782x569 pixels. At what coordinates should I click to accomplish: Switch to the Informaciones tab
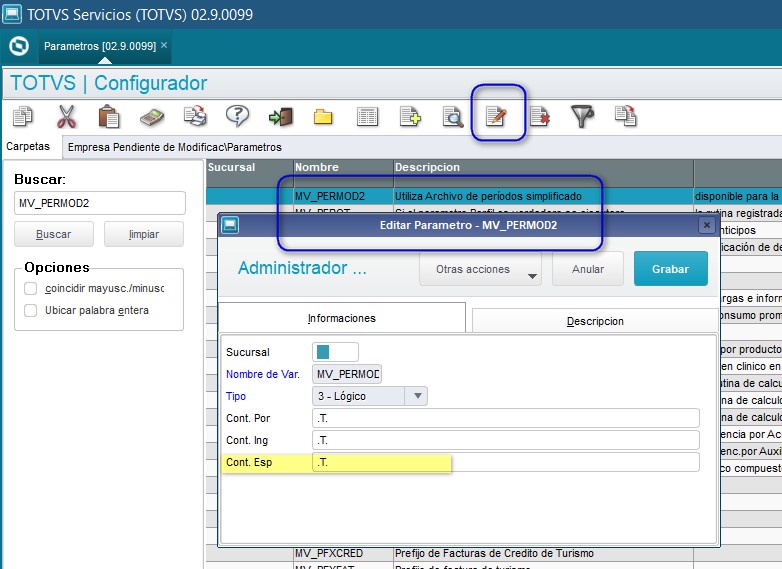click(x=342, y=318)
